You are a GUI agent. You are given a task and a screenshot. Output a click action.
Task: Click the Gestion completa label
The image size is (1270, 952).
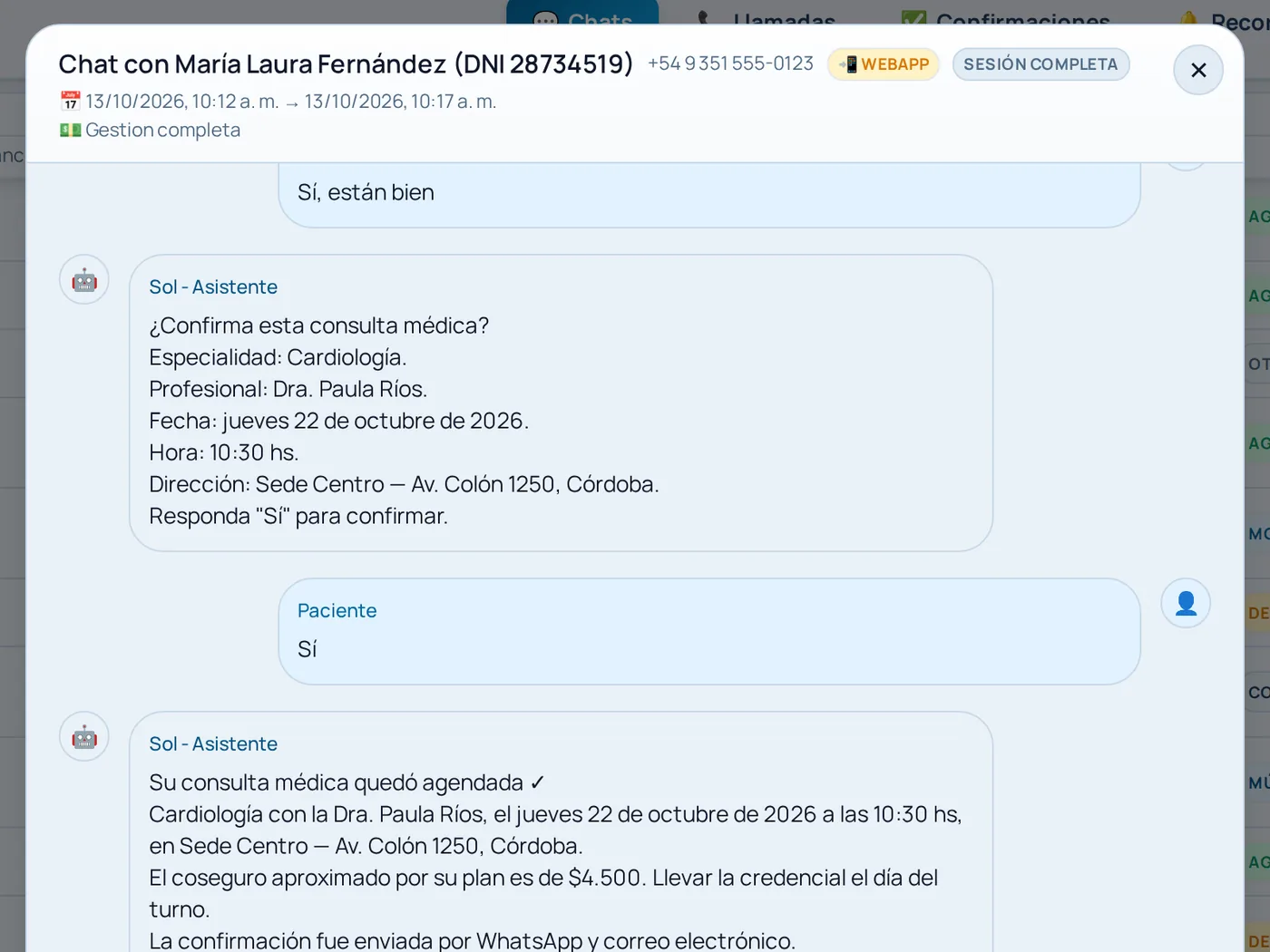point(162,130)
